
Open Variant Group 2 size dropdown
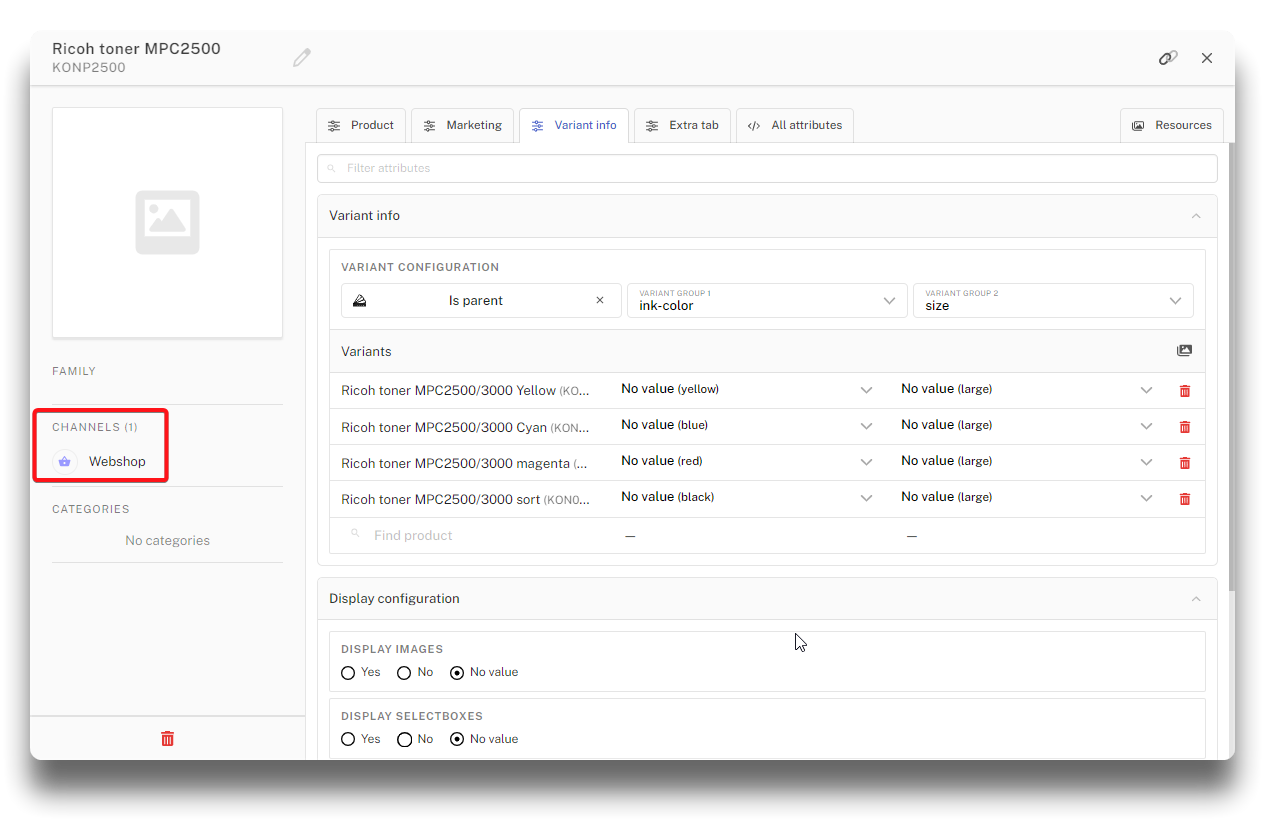(1053, 301)
